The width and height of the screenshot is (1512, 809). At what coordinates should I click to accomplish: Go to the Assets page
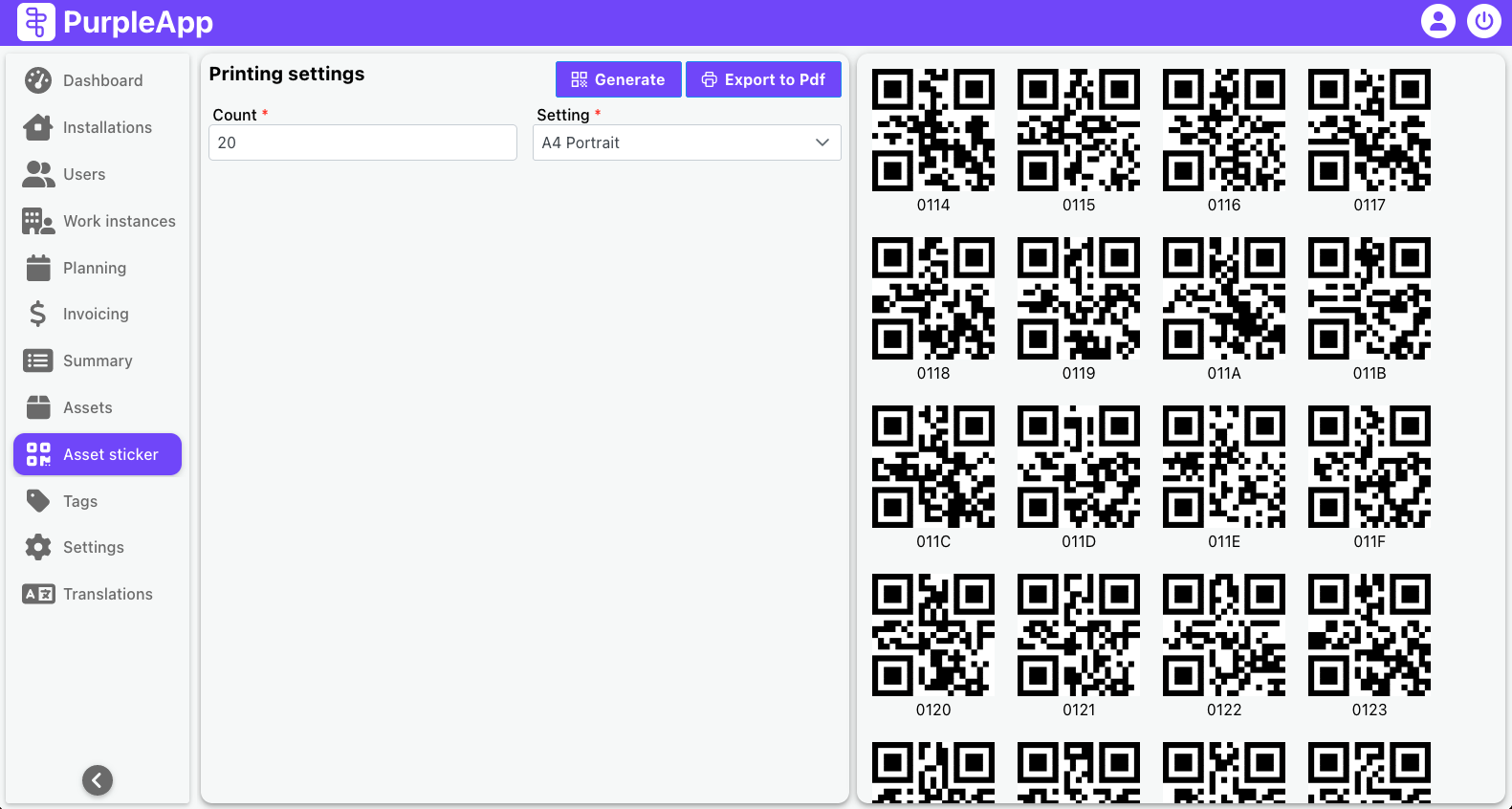98,407
